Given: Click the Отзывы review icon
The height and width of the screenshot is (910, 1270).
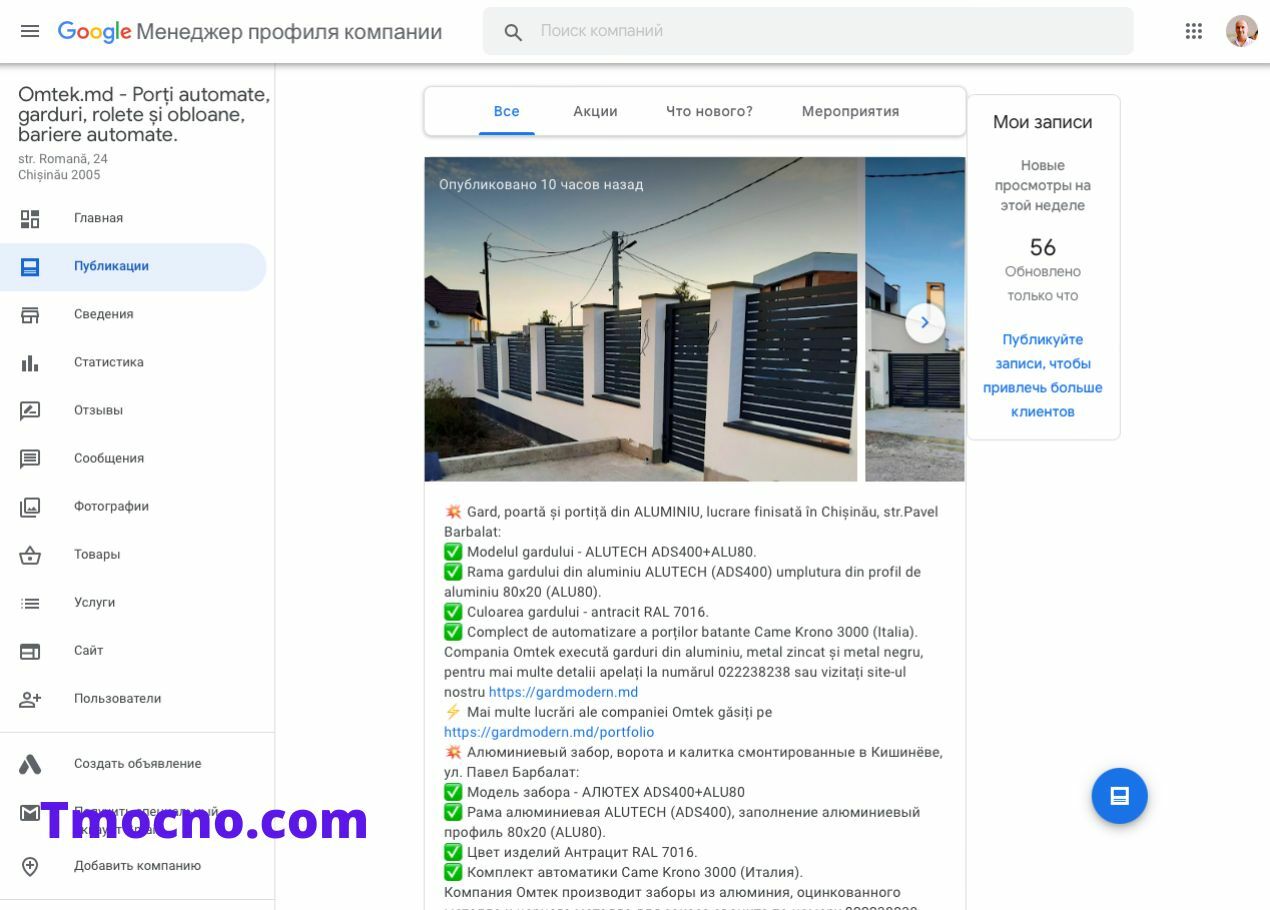Looking at the screenshot, I should 30,410.
